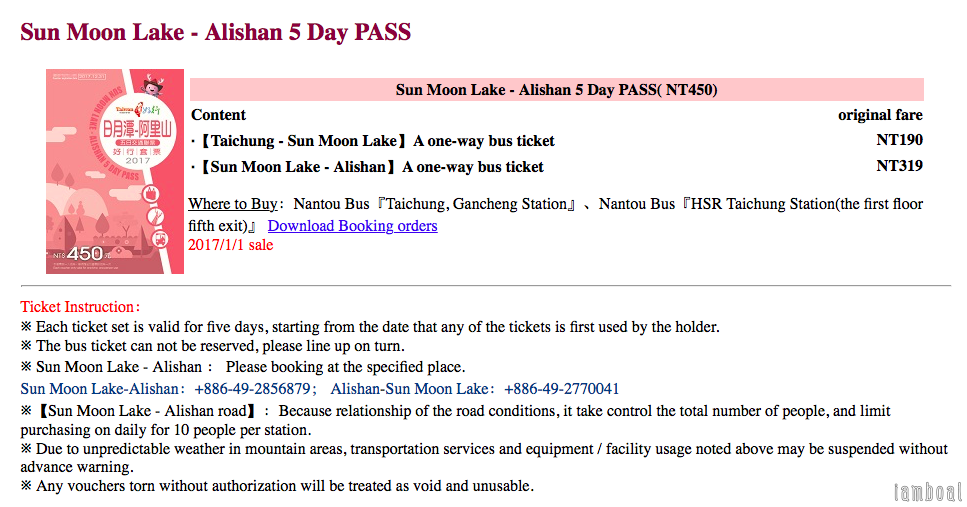Click the NT319 original fare value
967x507 pixels.
(x=899, y=166)
